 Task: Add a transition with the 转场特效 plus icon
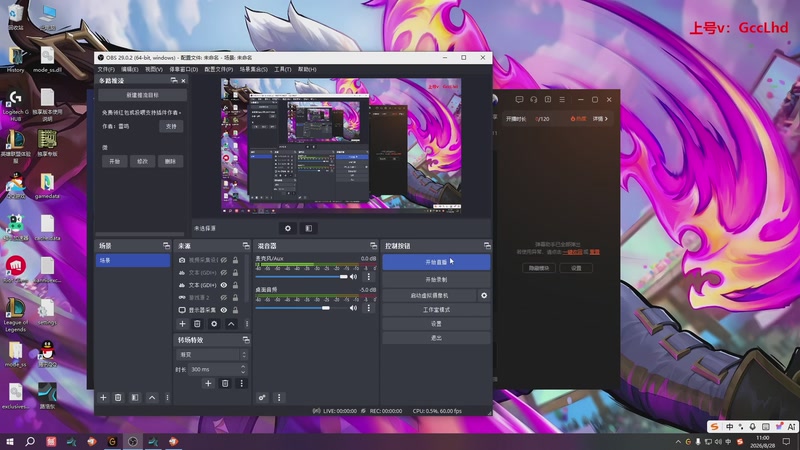click(208, 383)
